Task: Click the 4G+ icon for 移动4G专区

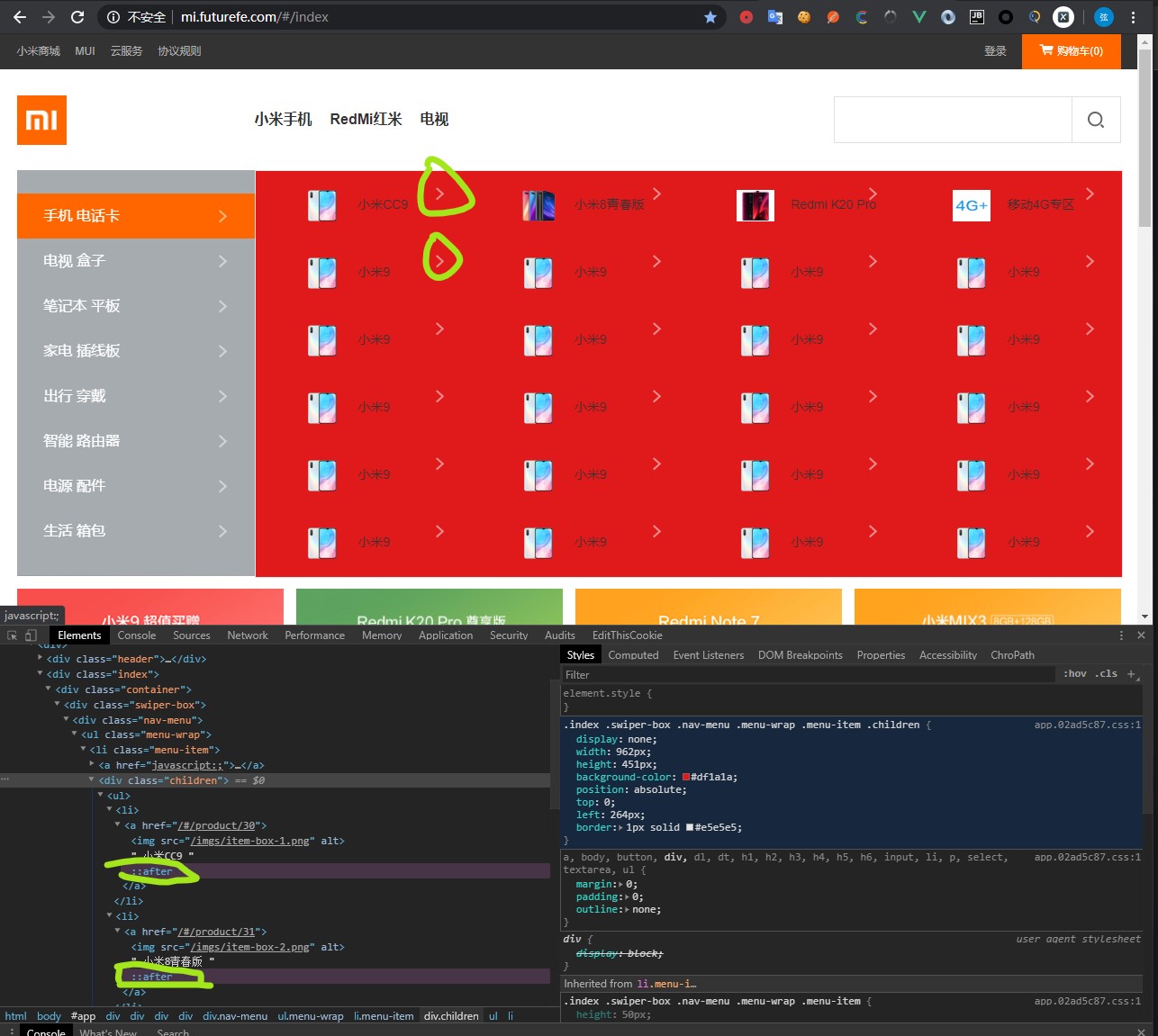Action: 972,205
